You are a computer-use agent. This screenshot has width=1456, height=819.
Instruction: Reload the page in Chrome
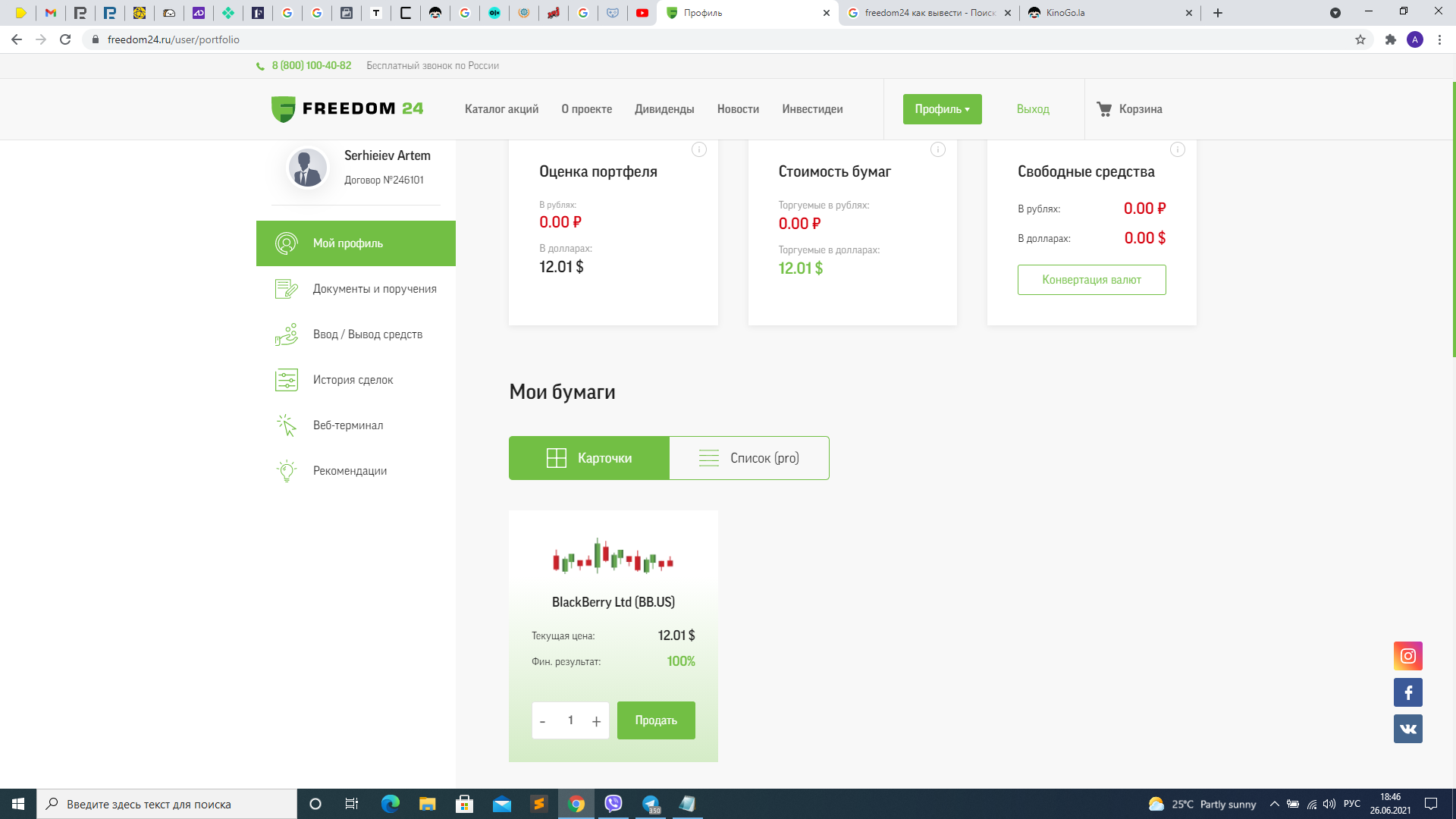click(65, 39)
